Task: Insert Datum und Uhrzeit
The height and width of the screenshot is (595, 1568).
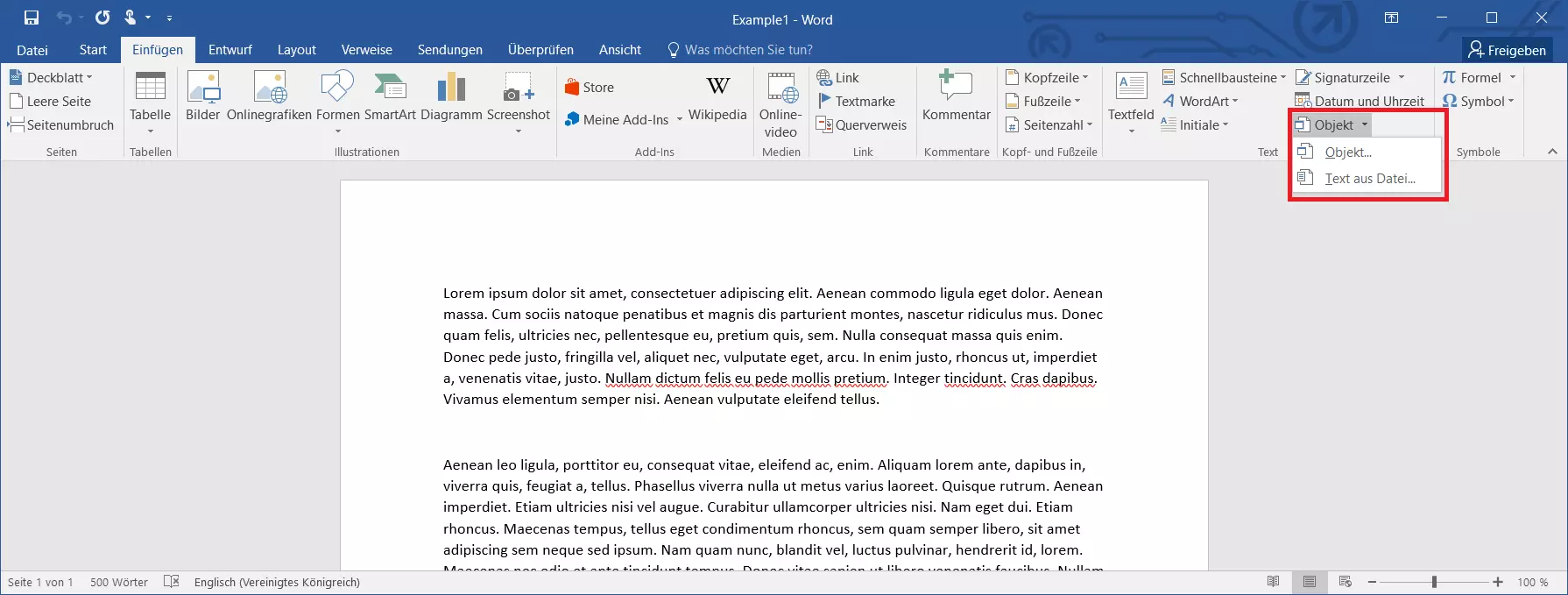Action: 1360,102
